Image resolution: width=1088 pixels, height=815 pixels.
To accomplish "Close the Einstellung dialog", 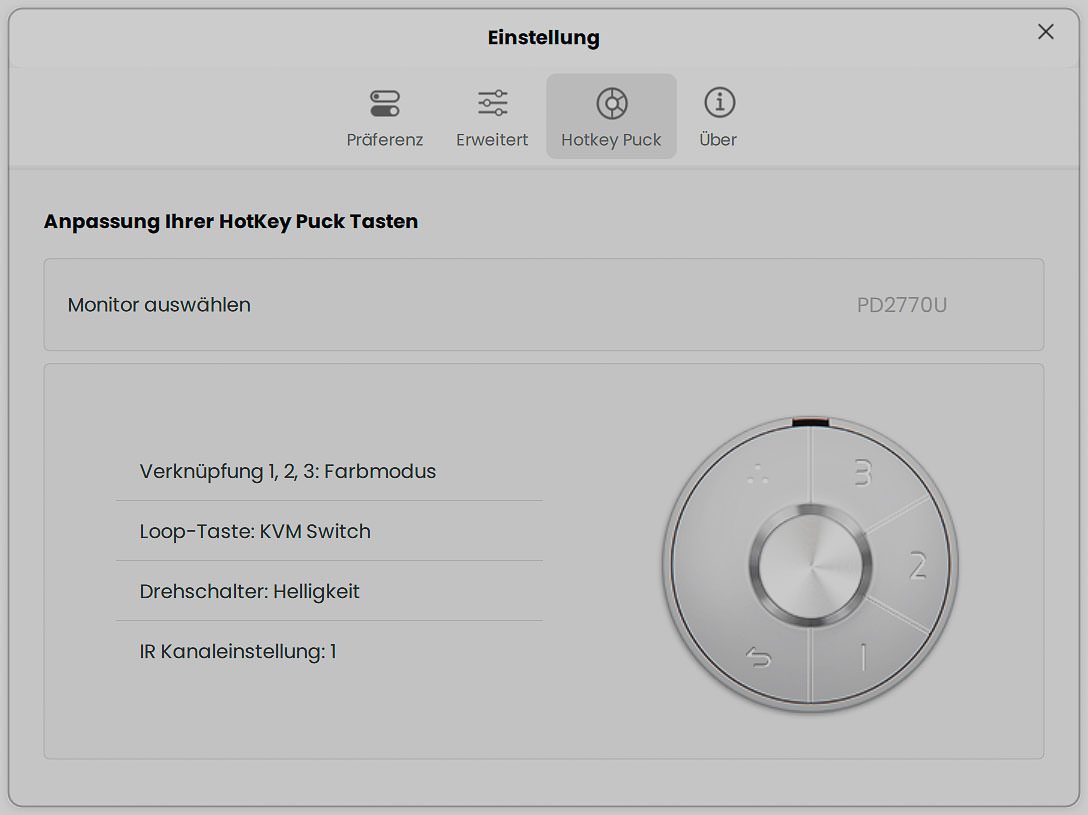I will click(1046, 32).
